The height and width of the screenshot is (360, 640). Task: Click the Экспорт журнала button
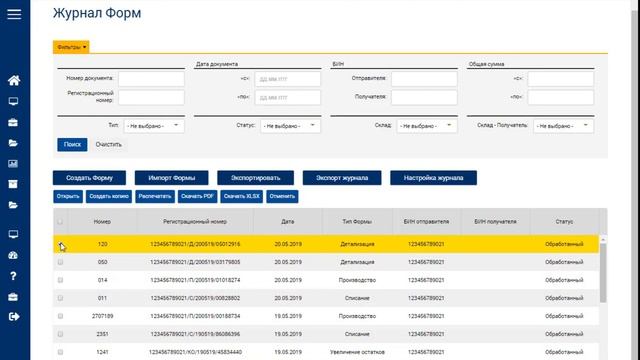point(342,178)
